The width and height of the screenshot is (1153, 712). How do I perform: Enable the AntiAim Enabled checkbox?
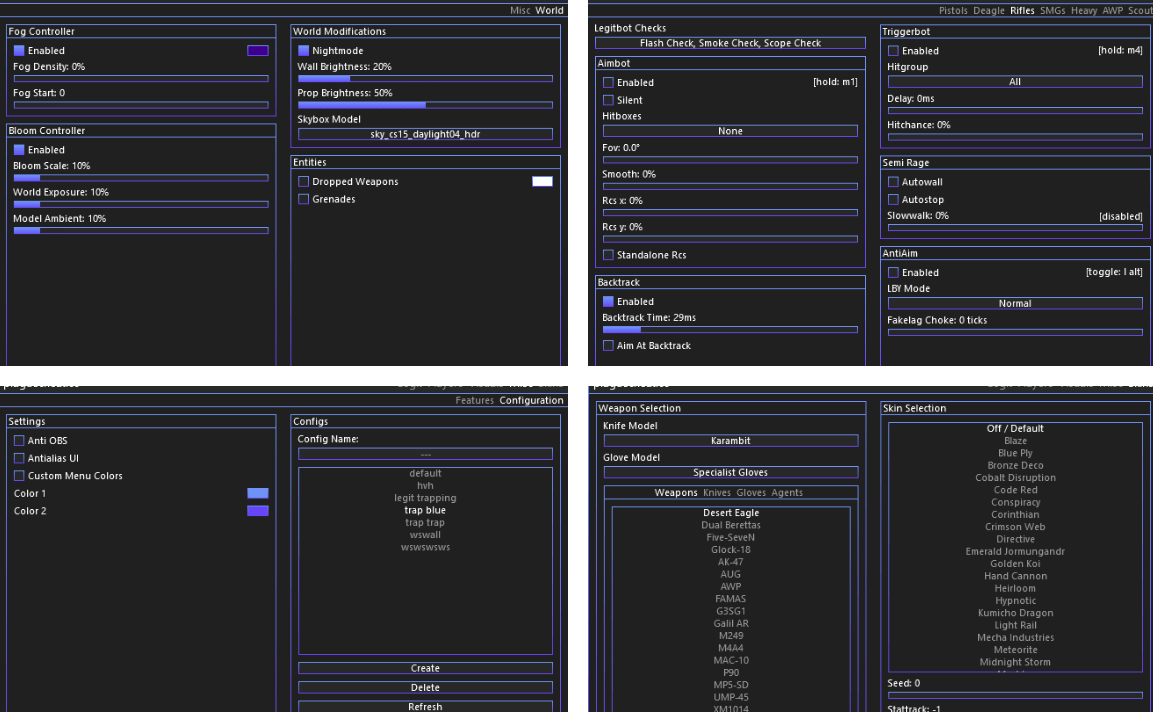893,272
